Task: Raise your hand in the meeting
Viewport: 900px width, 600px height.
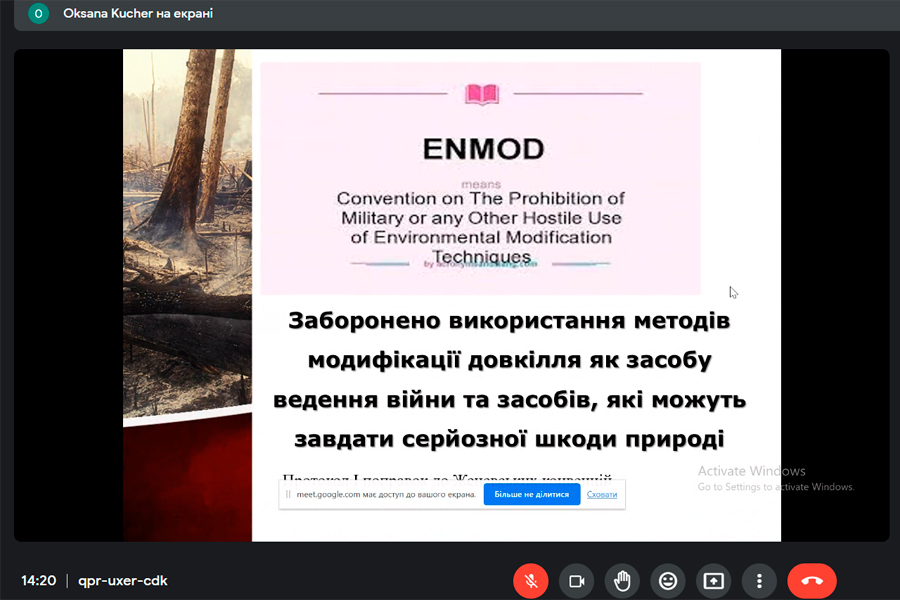Action: [x=622, y=581]
